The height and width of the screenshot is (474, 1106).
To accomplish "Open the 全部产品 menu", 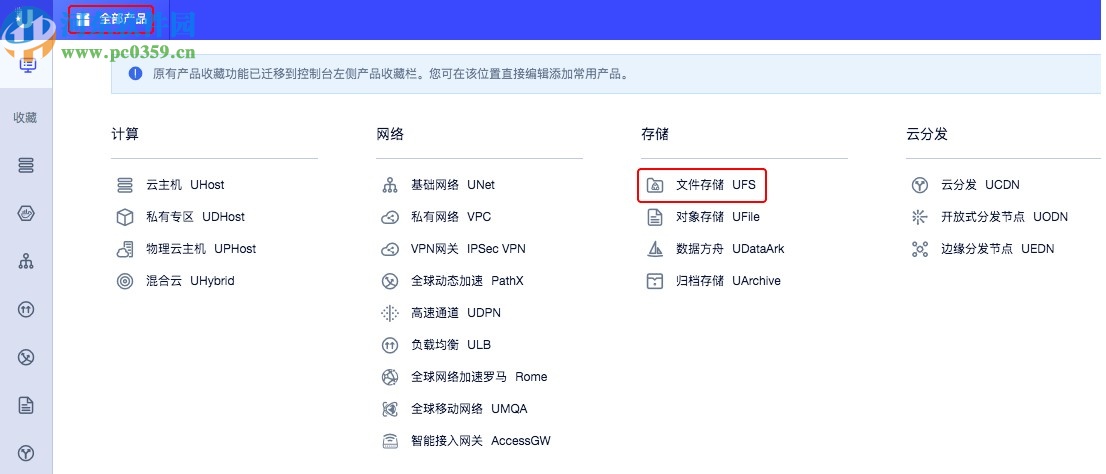I will 111,19.
